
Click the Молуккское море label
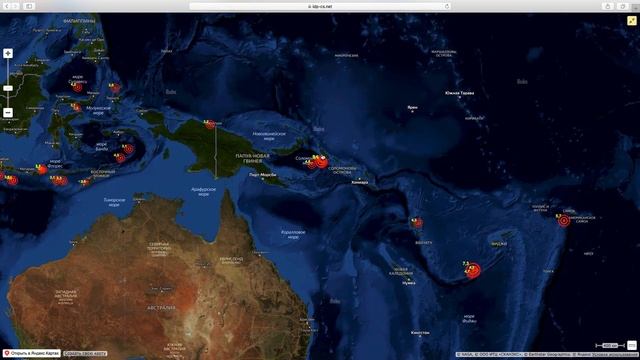98,110
